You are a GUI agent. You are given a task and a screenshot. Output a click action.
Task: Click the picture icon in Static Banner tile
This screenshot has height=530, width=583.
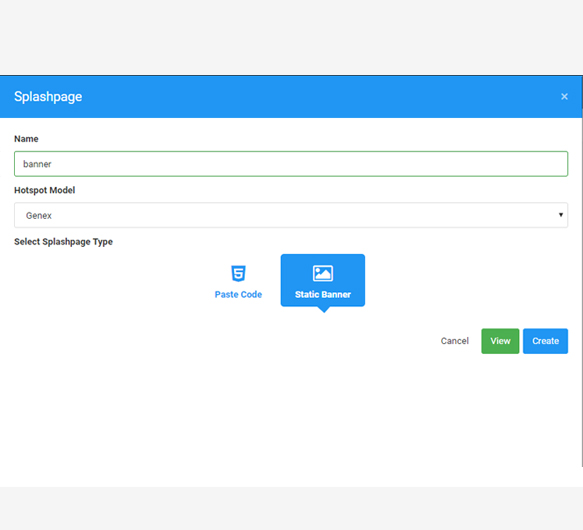323,273
